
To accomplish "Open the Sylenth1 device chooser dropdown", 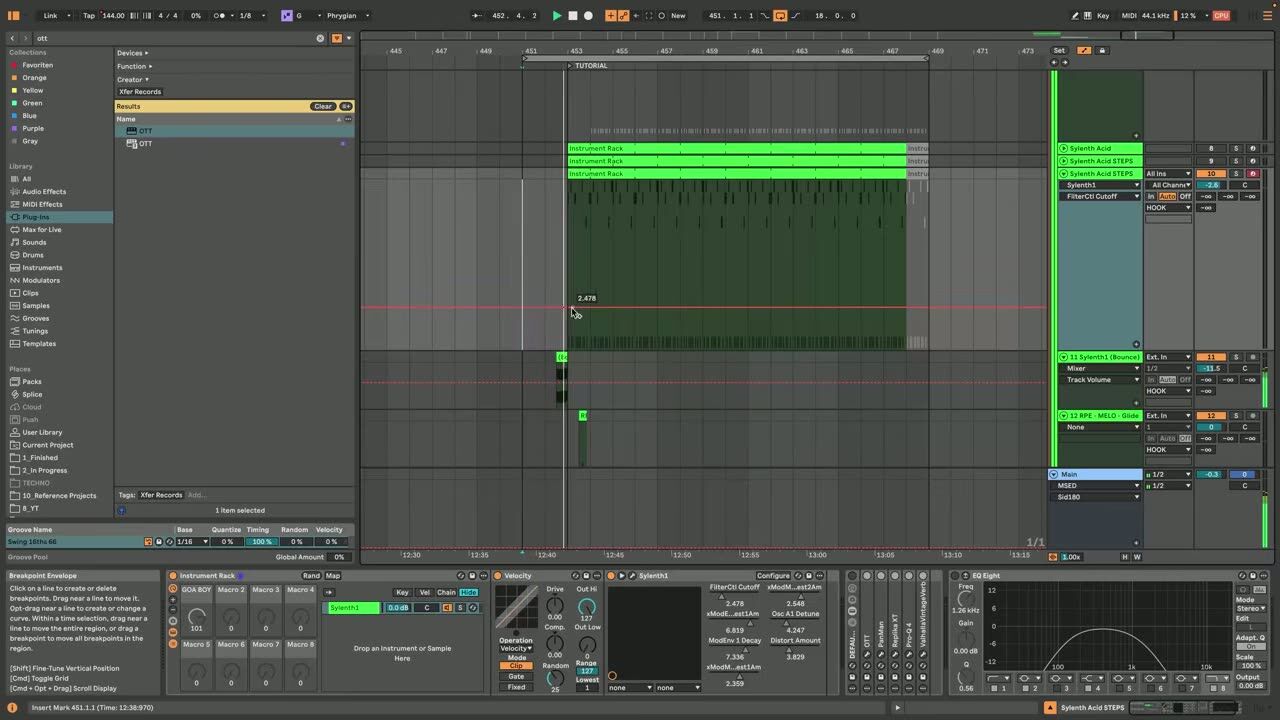I will (x=1100, y=185).
